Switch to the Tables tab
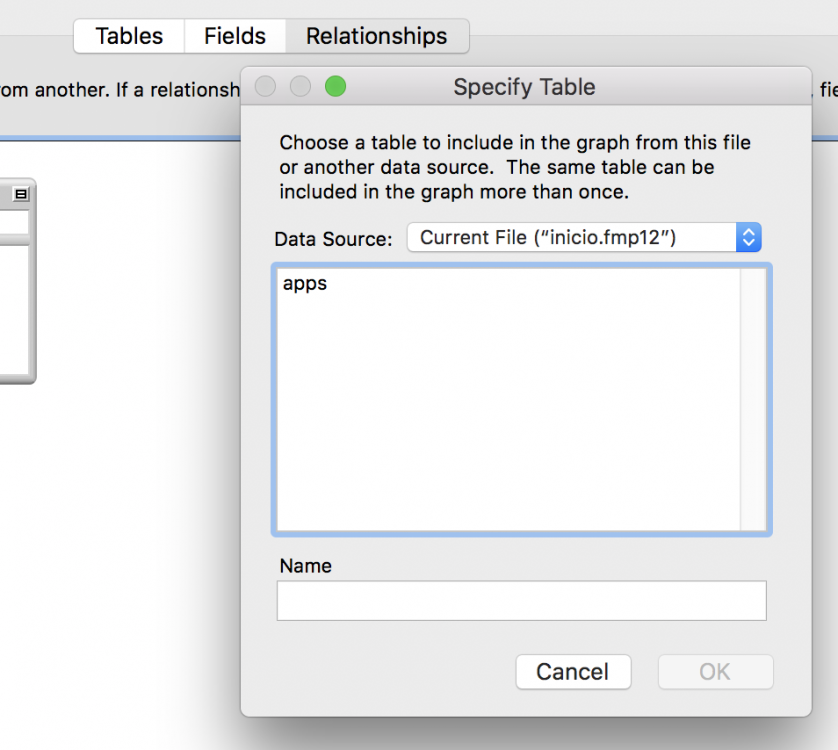 (129, 36)
